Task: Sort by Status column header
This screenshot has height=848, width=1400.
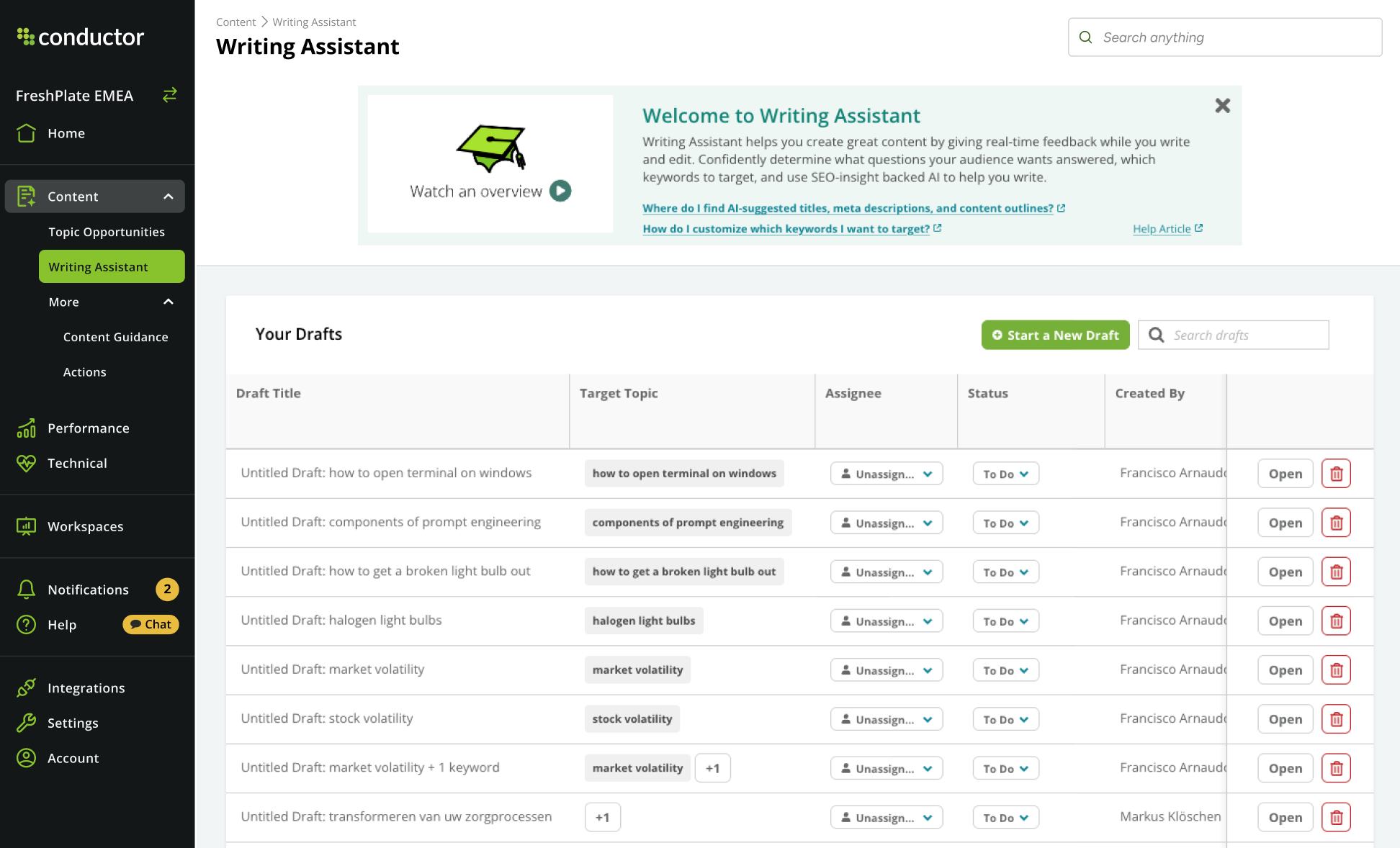Action: point(987,393)
